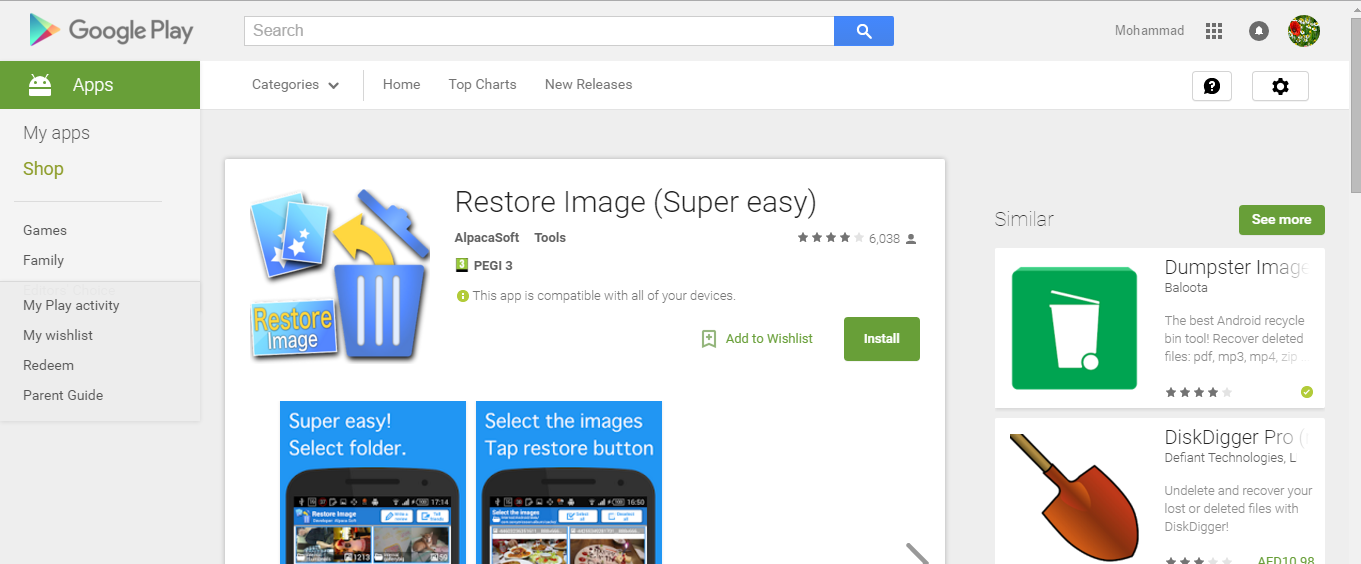Click in the Search input field

tap(539, 31)
